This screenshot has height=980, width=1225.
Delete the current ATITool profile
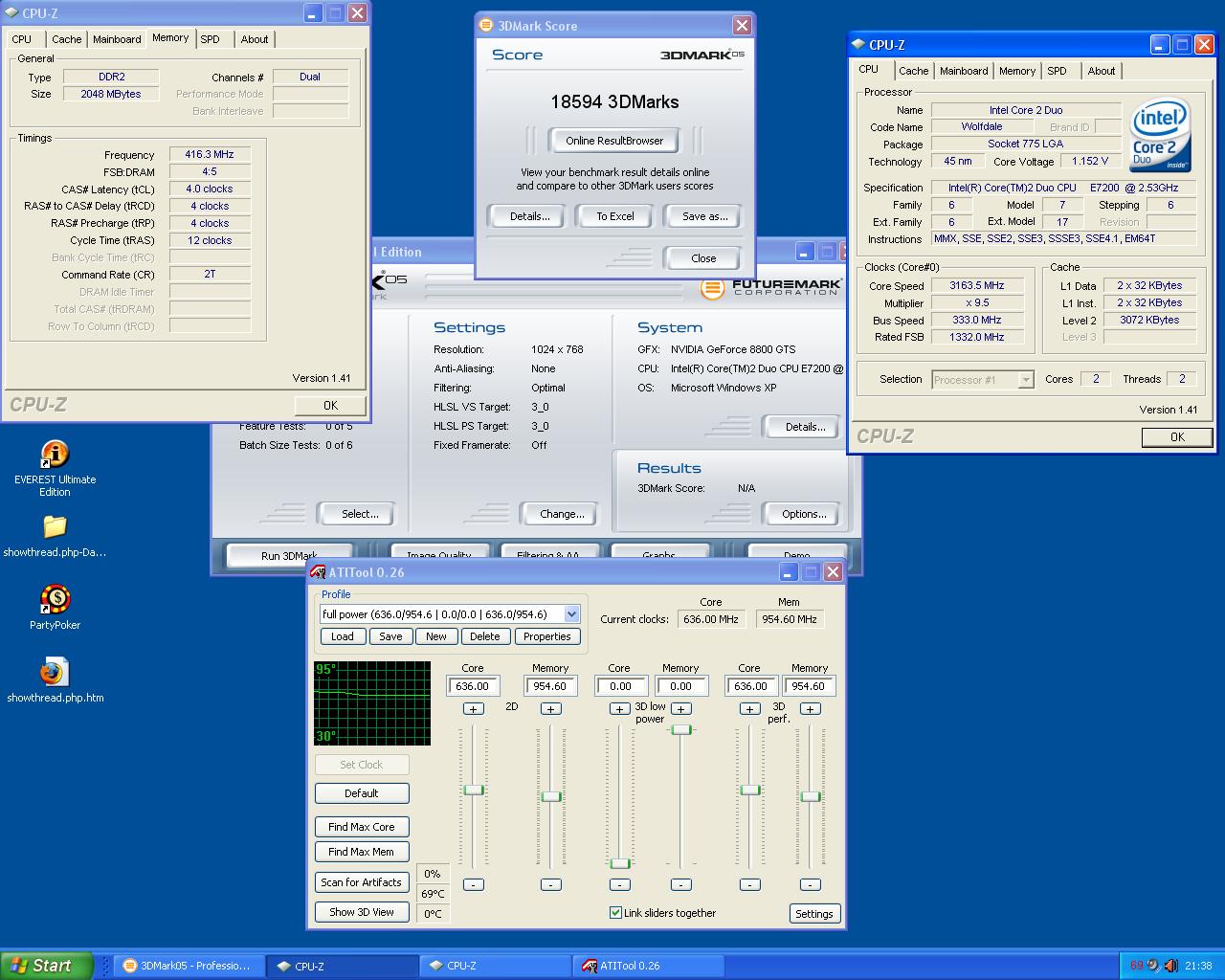point(485,636)
